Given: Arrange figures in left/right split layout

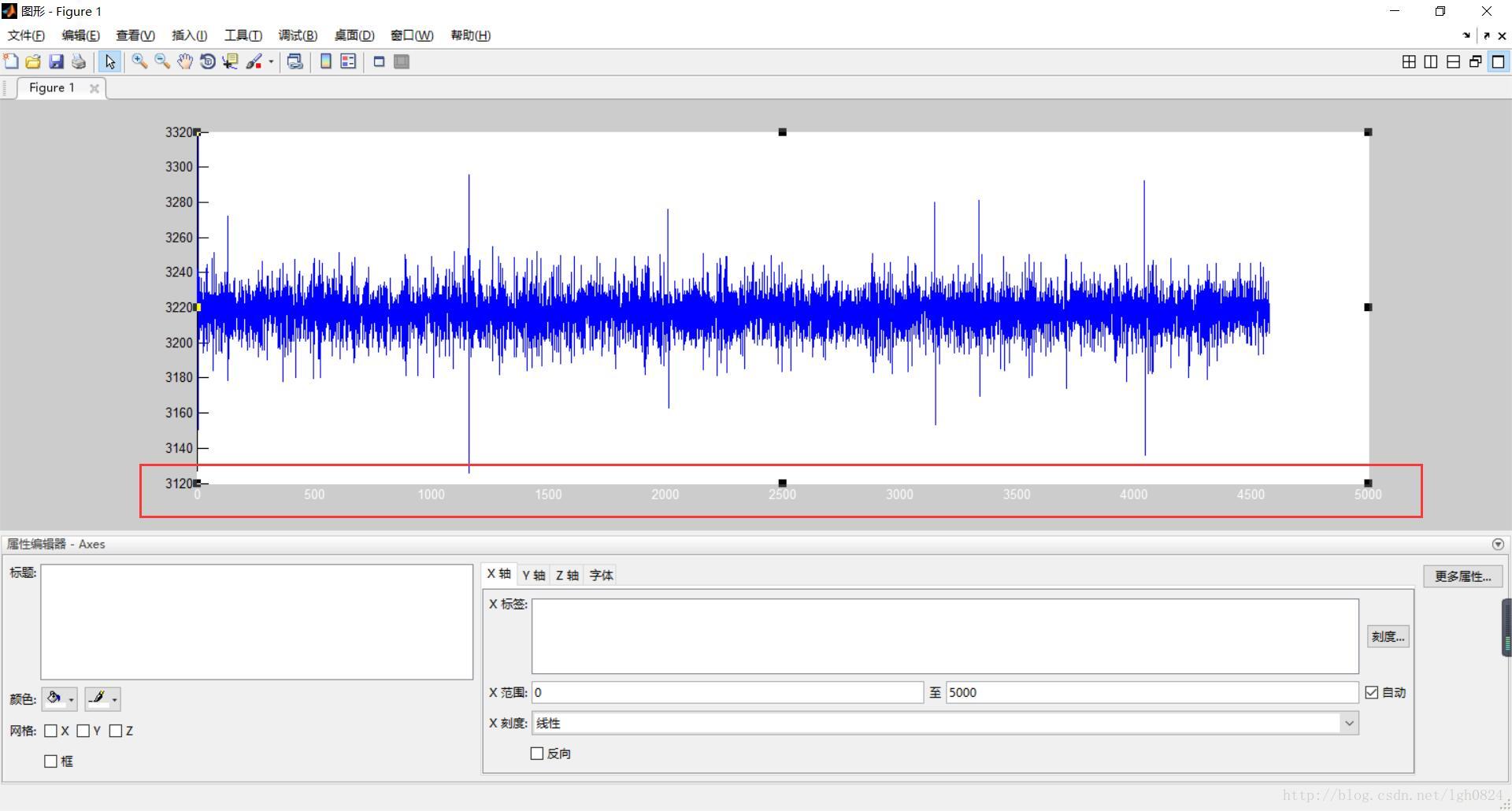Looking at the screenshot, I should (x=1431, y=61).
